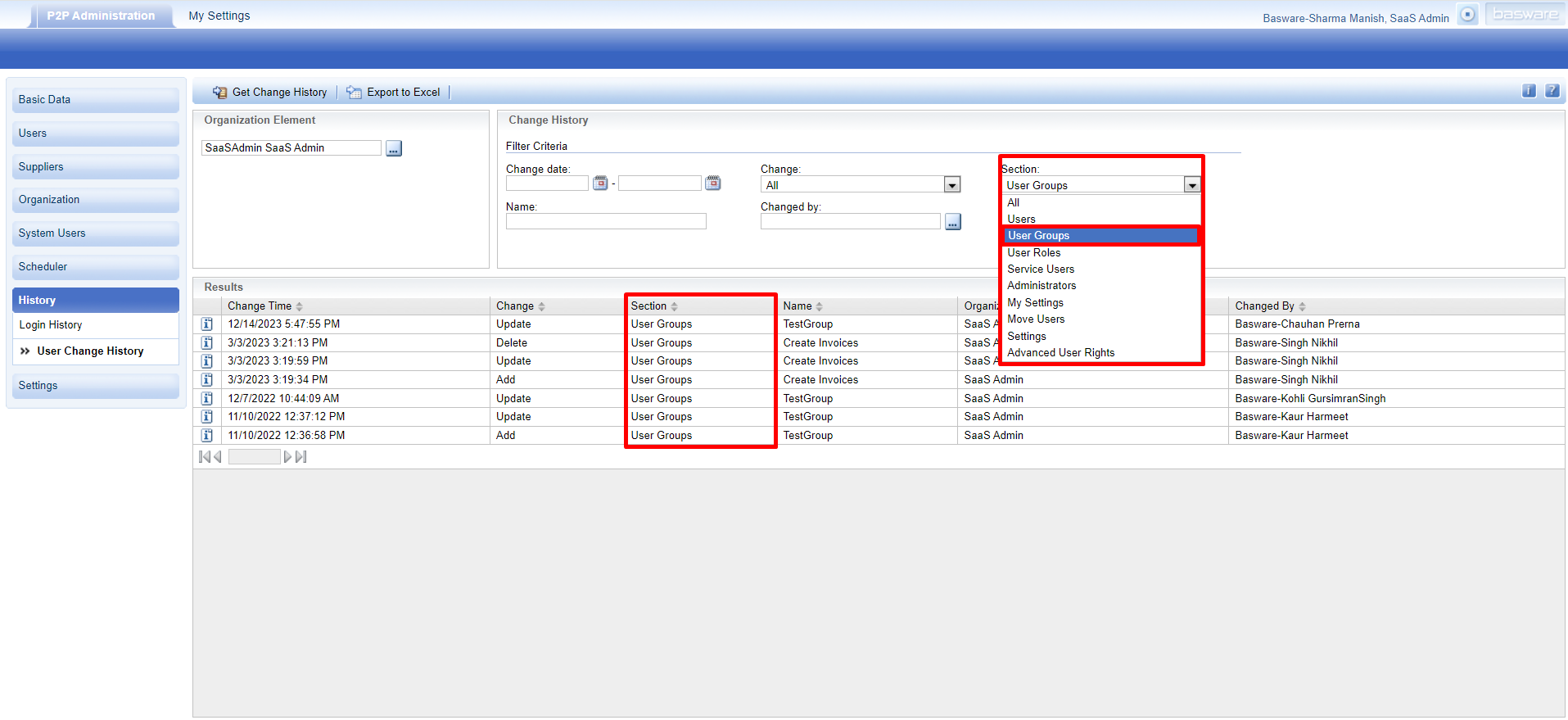The height and width of the screenshot is (720, 1568).
Task: Go to next results page arrow
Action: click(287, 457)
